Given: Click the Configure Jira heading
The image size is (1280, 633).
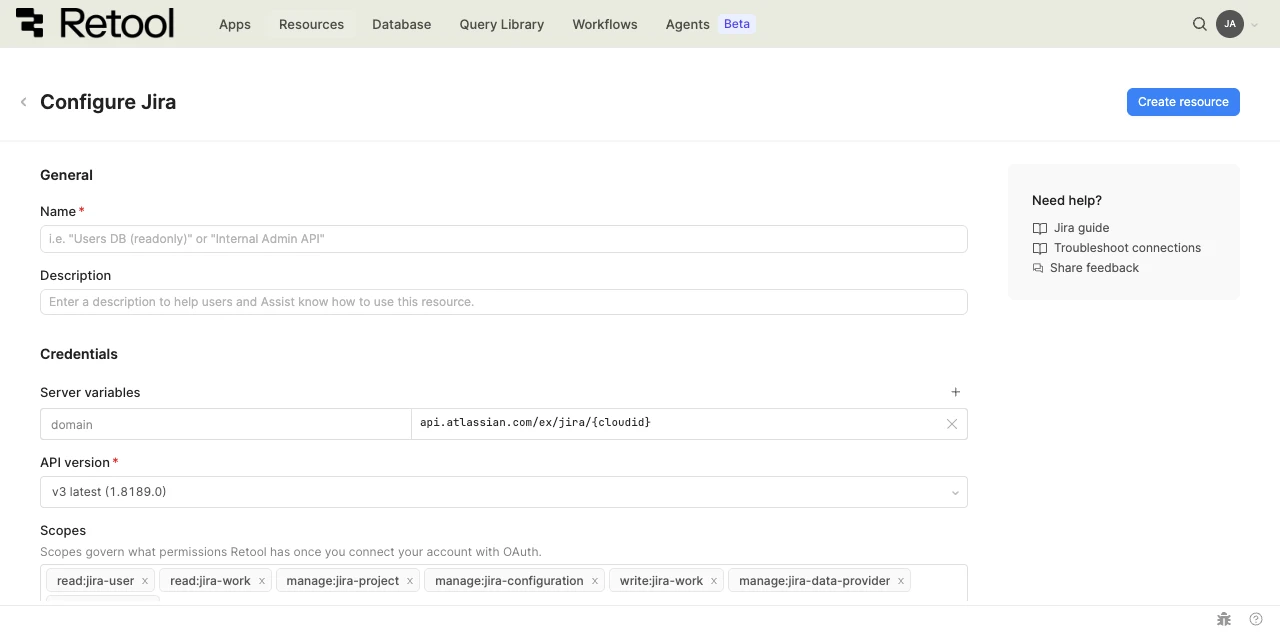Looking at the screenshot, I should [108, 102].
